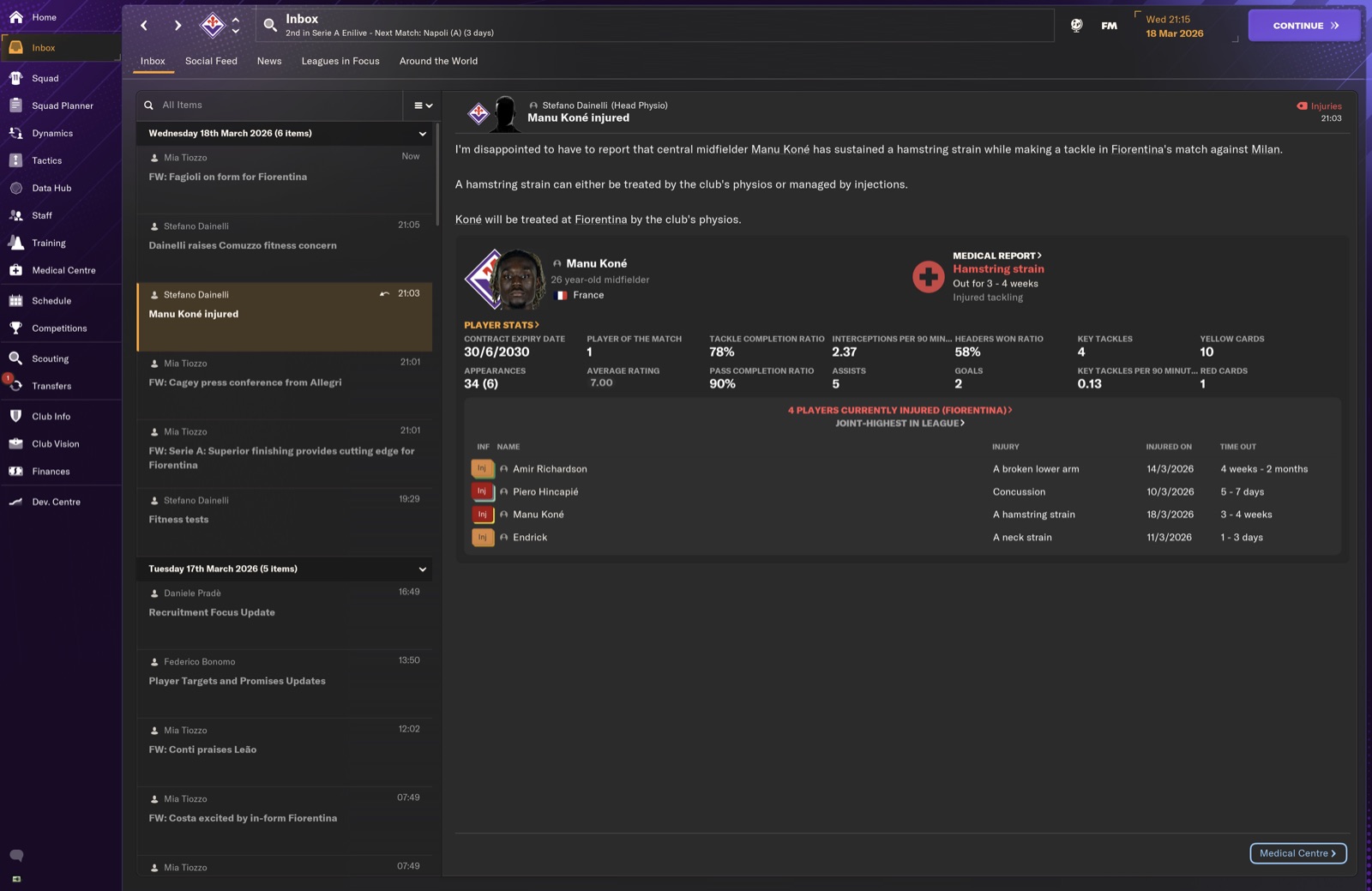Viewport: 1372px width, 891px height.
Task: Open the Home sidebar icon
Action: coord(16,17)
